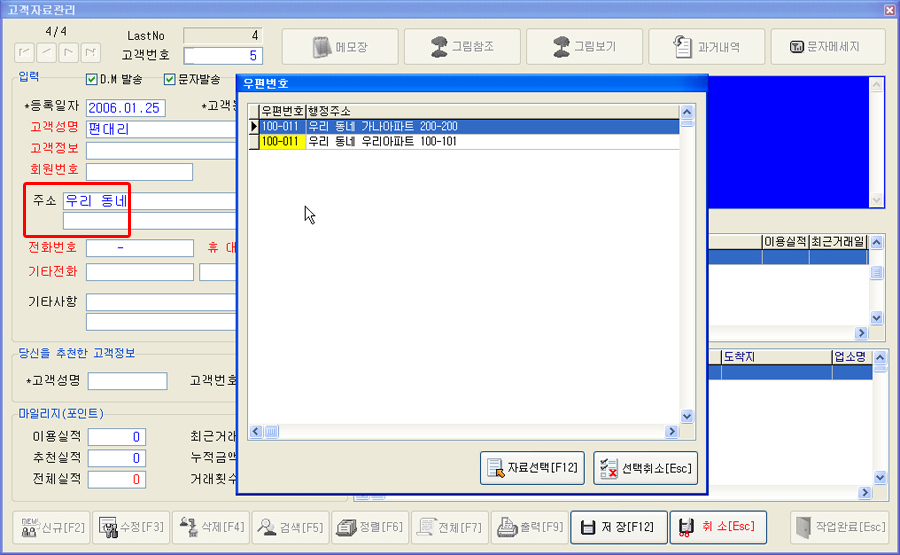Click 주소 field with 우리 동네
This screenshot has height=555, width=900.
150,201
